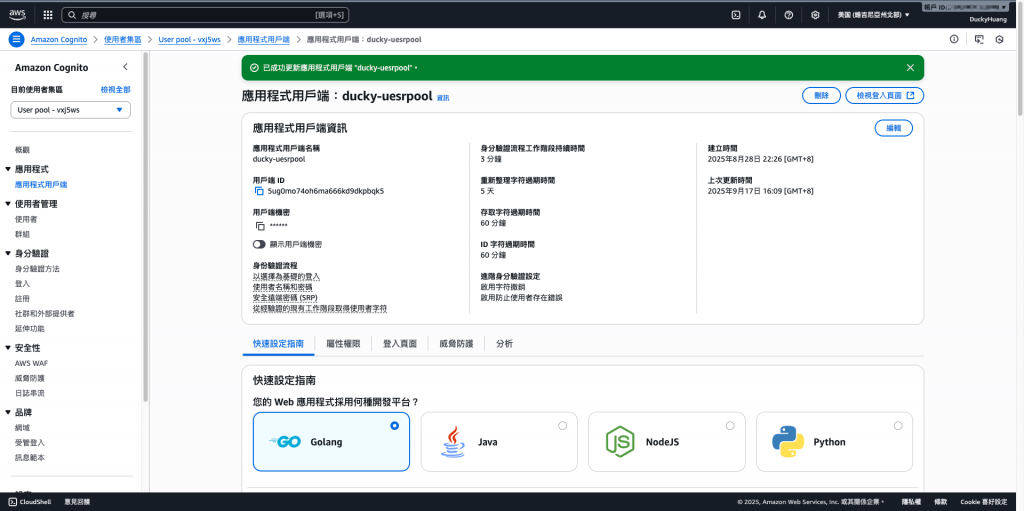This screenshot has width=1024, height=511.
Task: Open 群組 in the sidebar
Action: pyautogui.click(x=22, y=234)
